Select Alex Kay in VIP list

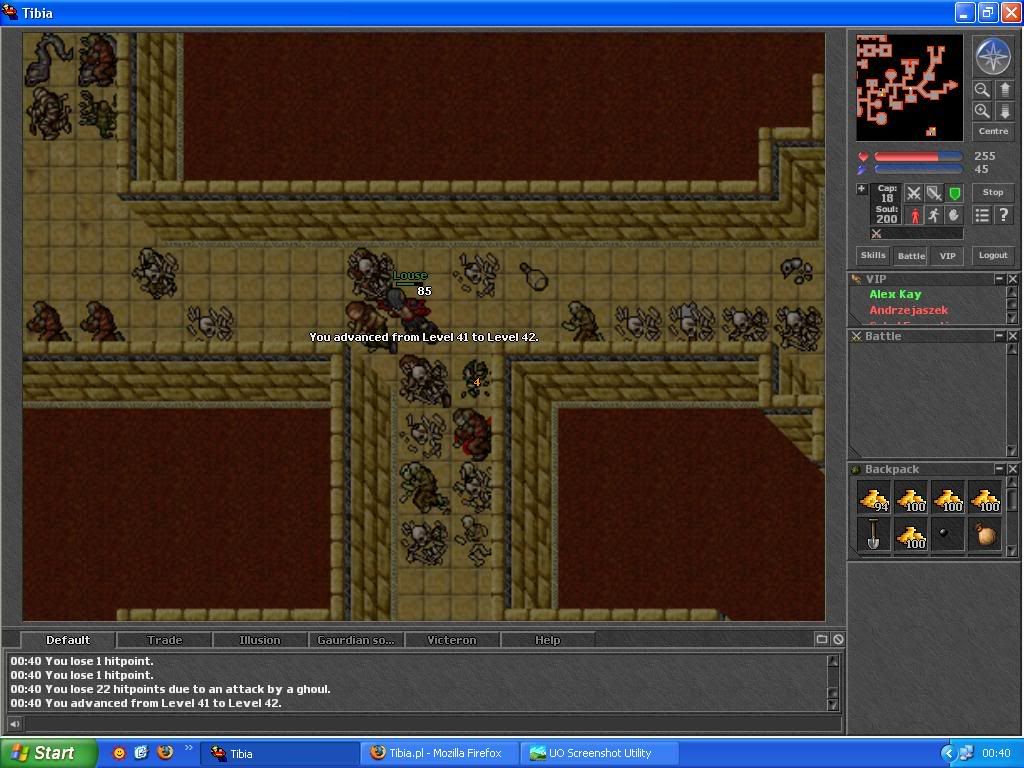[895, 295]
